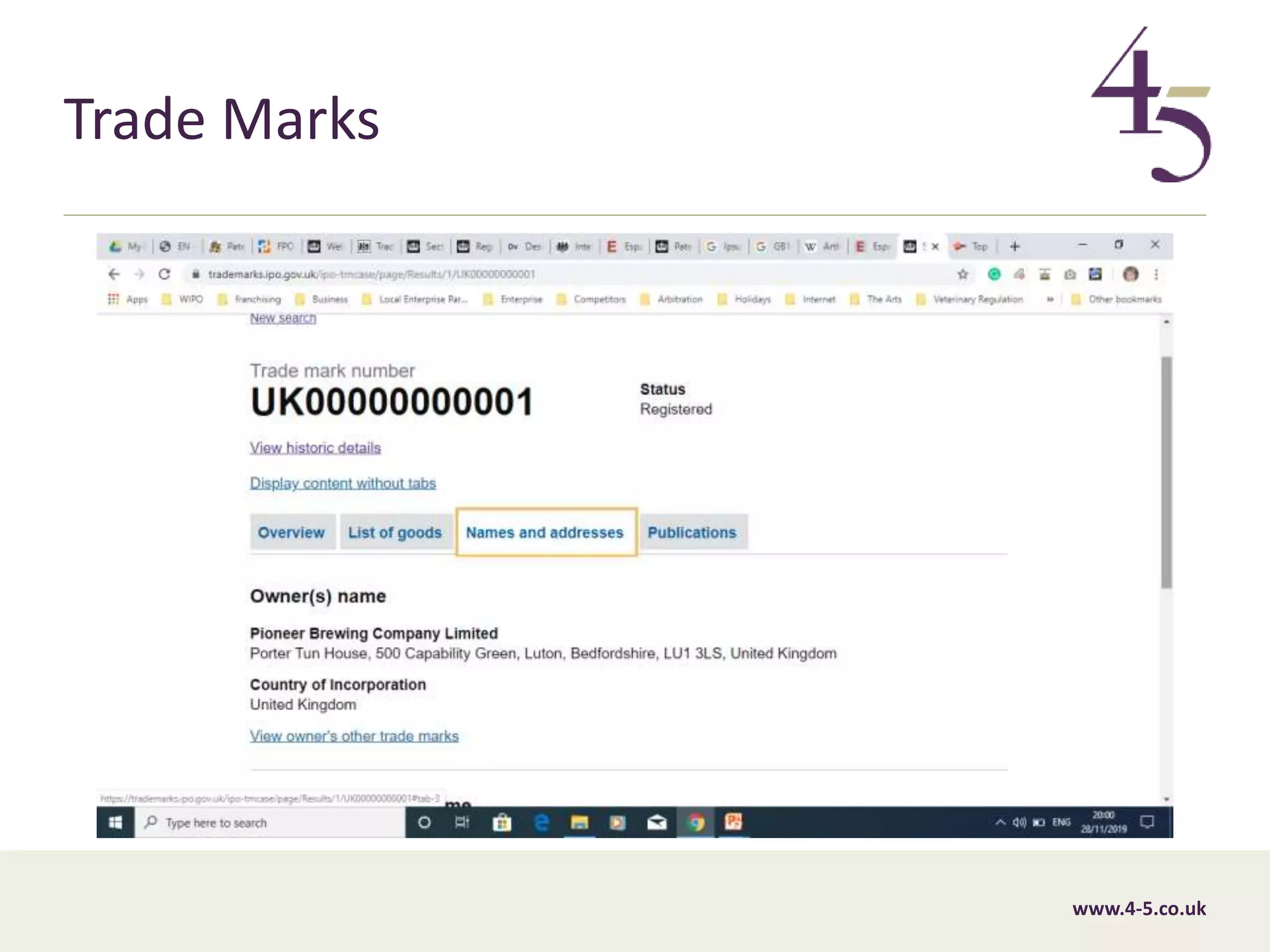Open a new browser tab with plus
1270x952 pixels.
click(1015, 247)
